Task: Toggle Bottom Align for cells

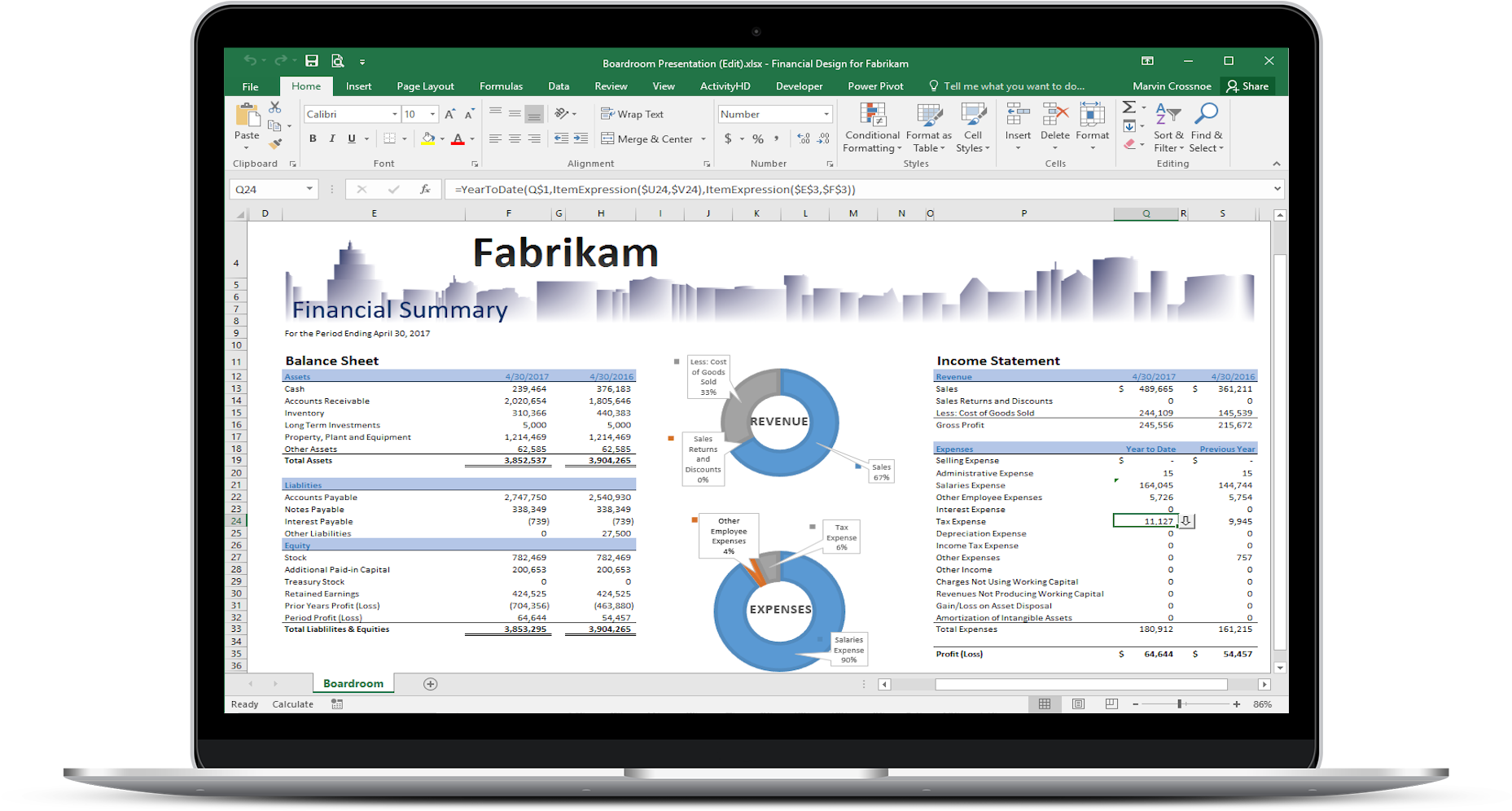Action: click(534, 114)
